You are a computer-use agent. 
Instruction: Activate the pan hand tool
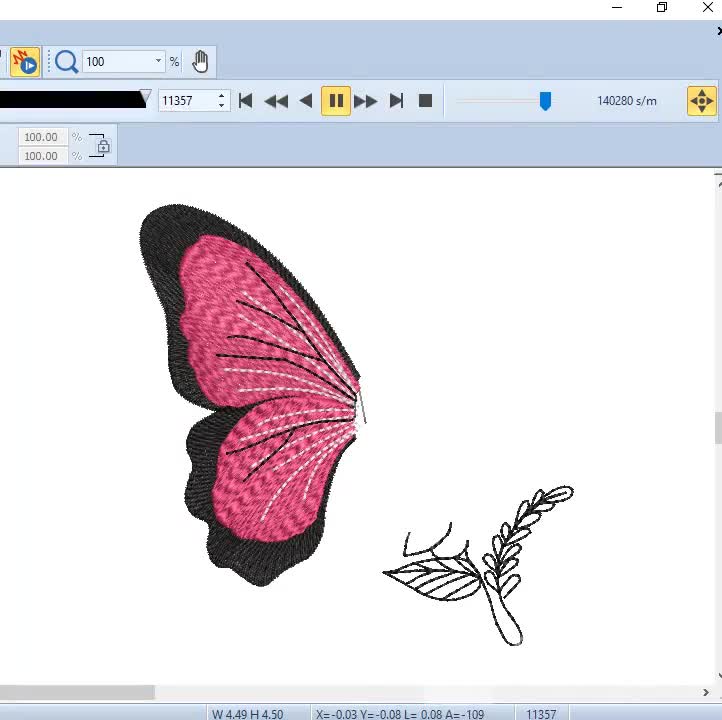[200, 62]
